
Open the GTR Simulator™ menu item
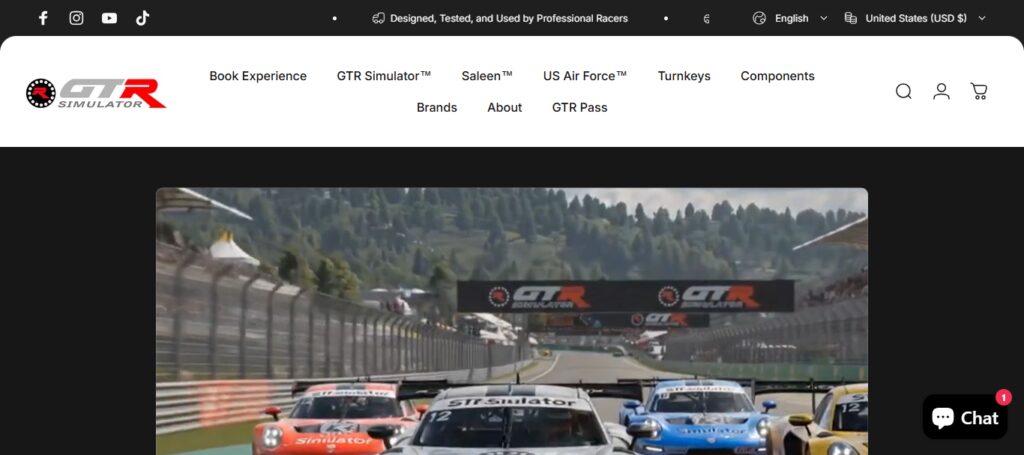384,76
